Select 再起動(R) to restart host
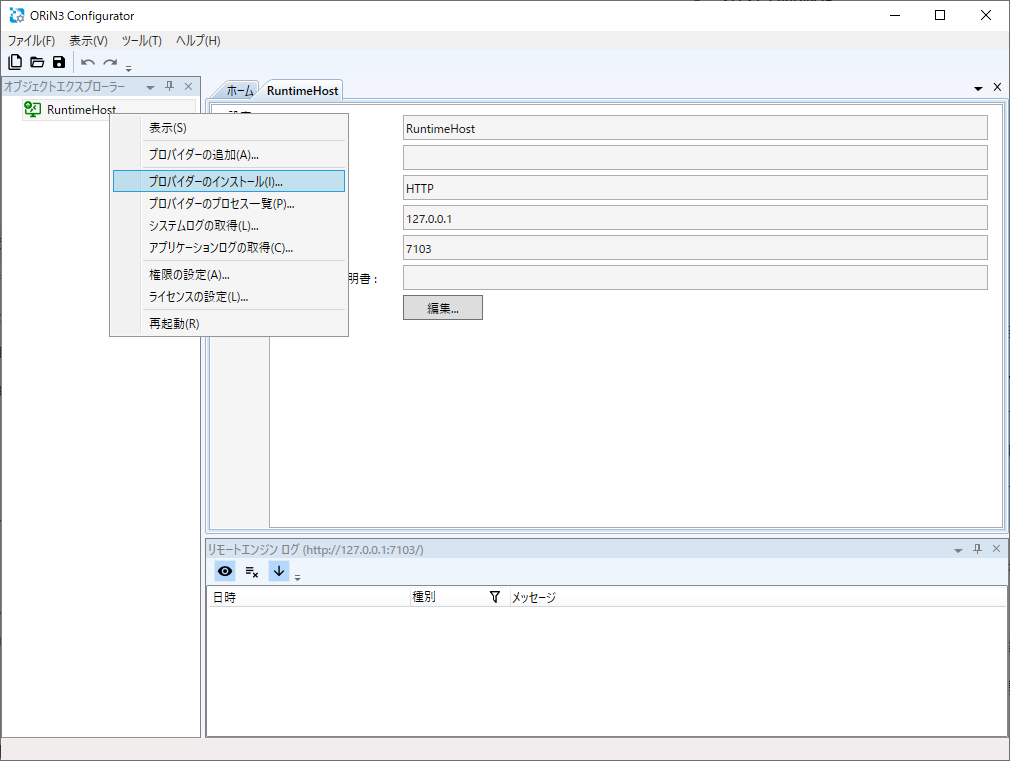Image resolution: width=1010 pixels, height=761 pixels. pyautogui.click(x=229, y=323)
